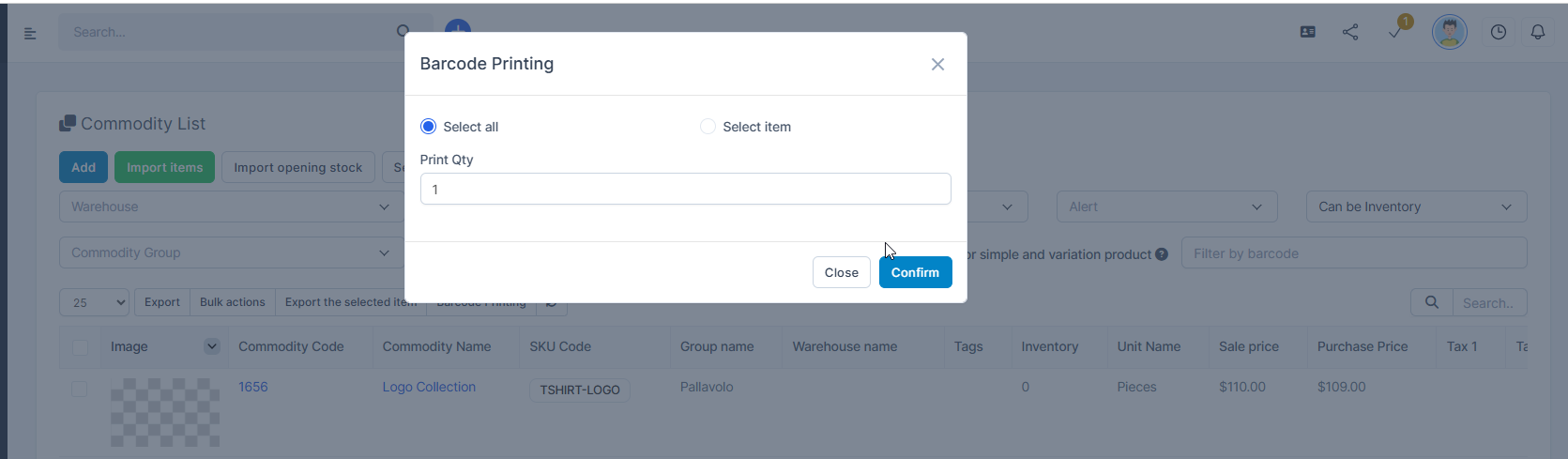Screen dimensions: 1568x459
Task: Open the Commodity Group dropdown
Action: (x=230, y=252)
